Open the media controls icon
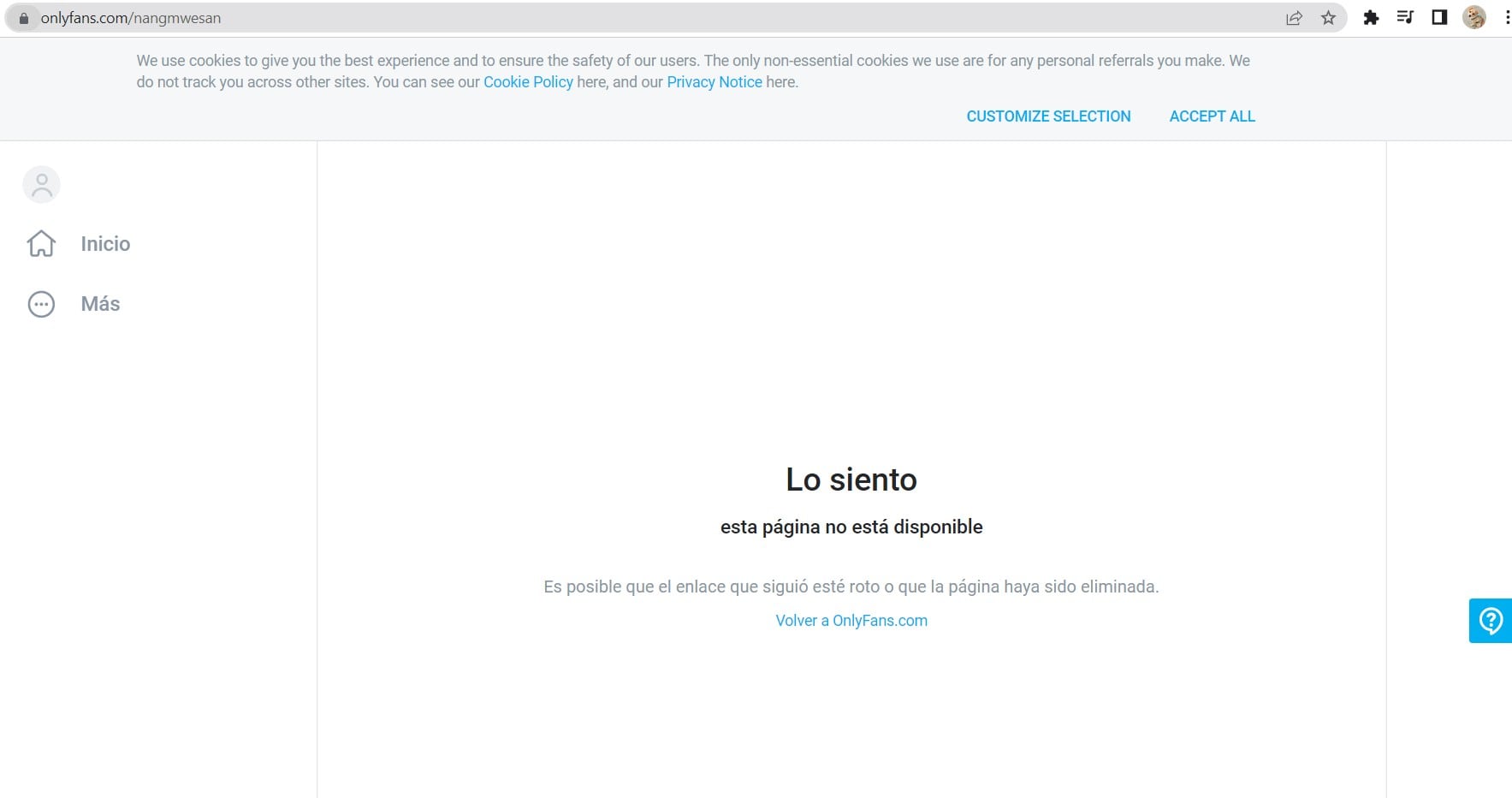Image resolution: width=1512 pixels, height=798 pixels. click(x=1405, y=18)
